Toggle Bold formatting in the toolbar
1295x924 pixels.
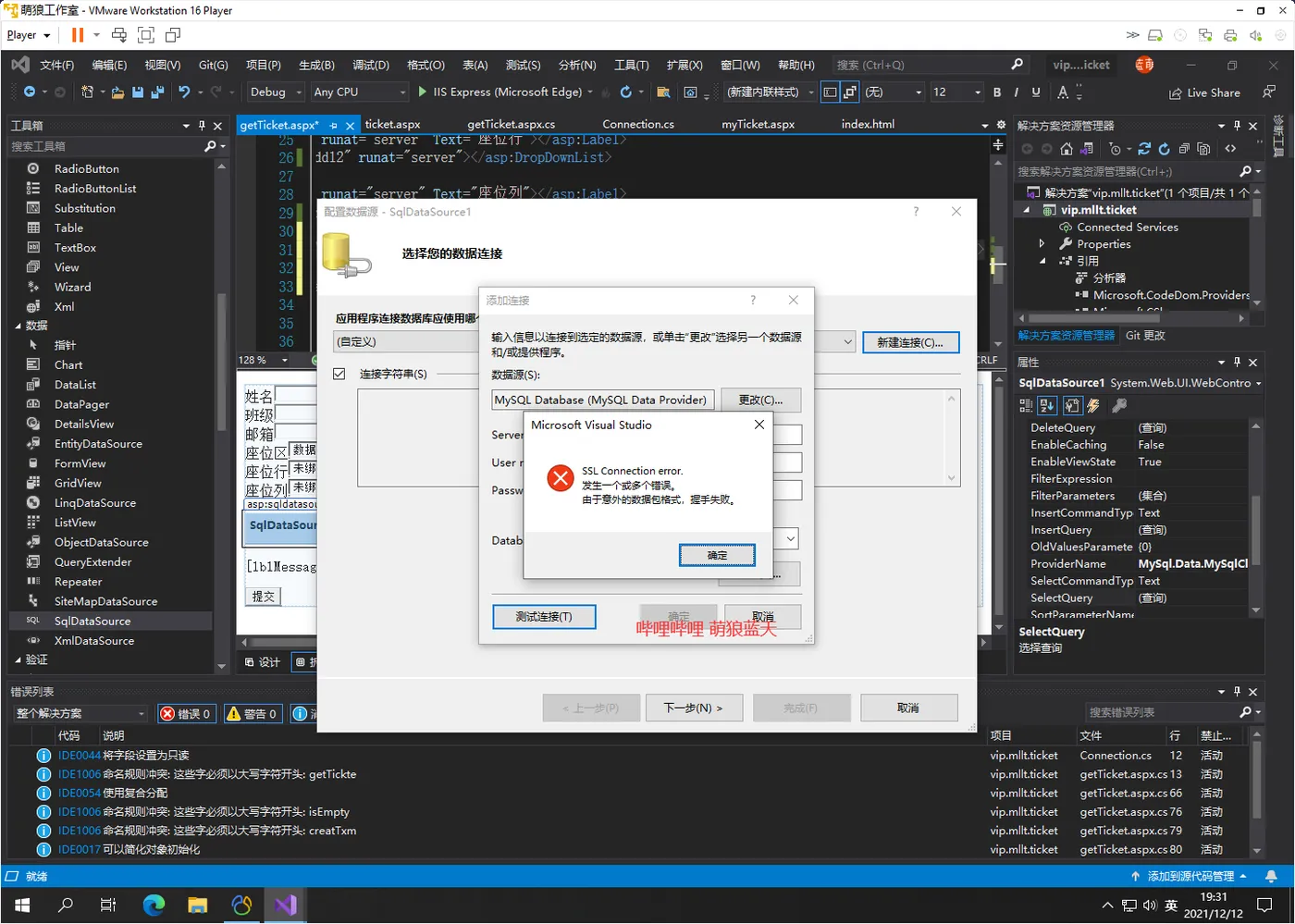click(997, 92)
